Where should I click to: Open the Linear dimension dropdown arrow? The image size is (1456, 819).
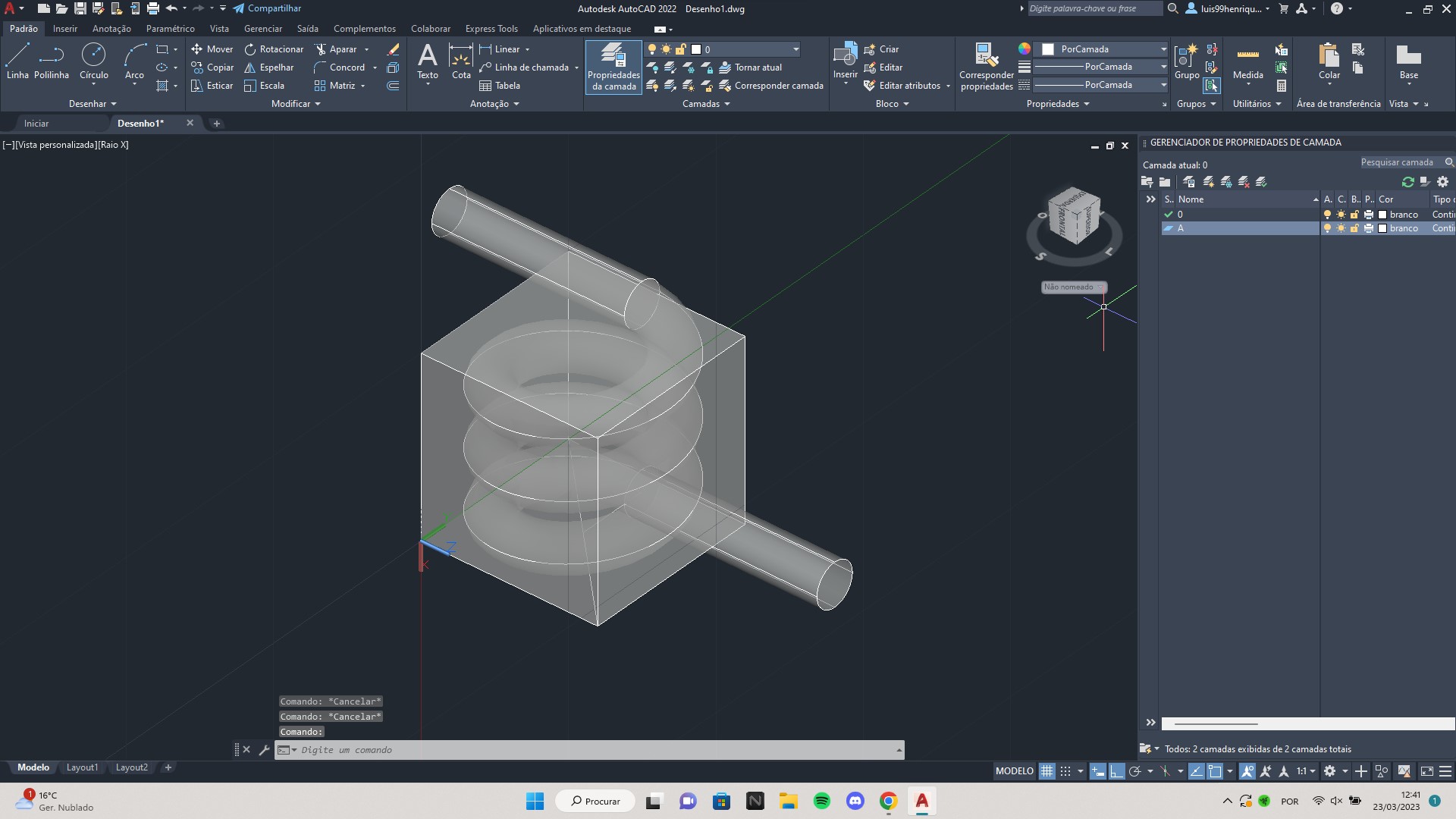point(527,49)
